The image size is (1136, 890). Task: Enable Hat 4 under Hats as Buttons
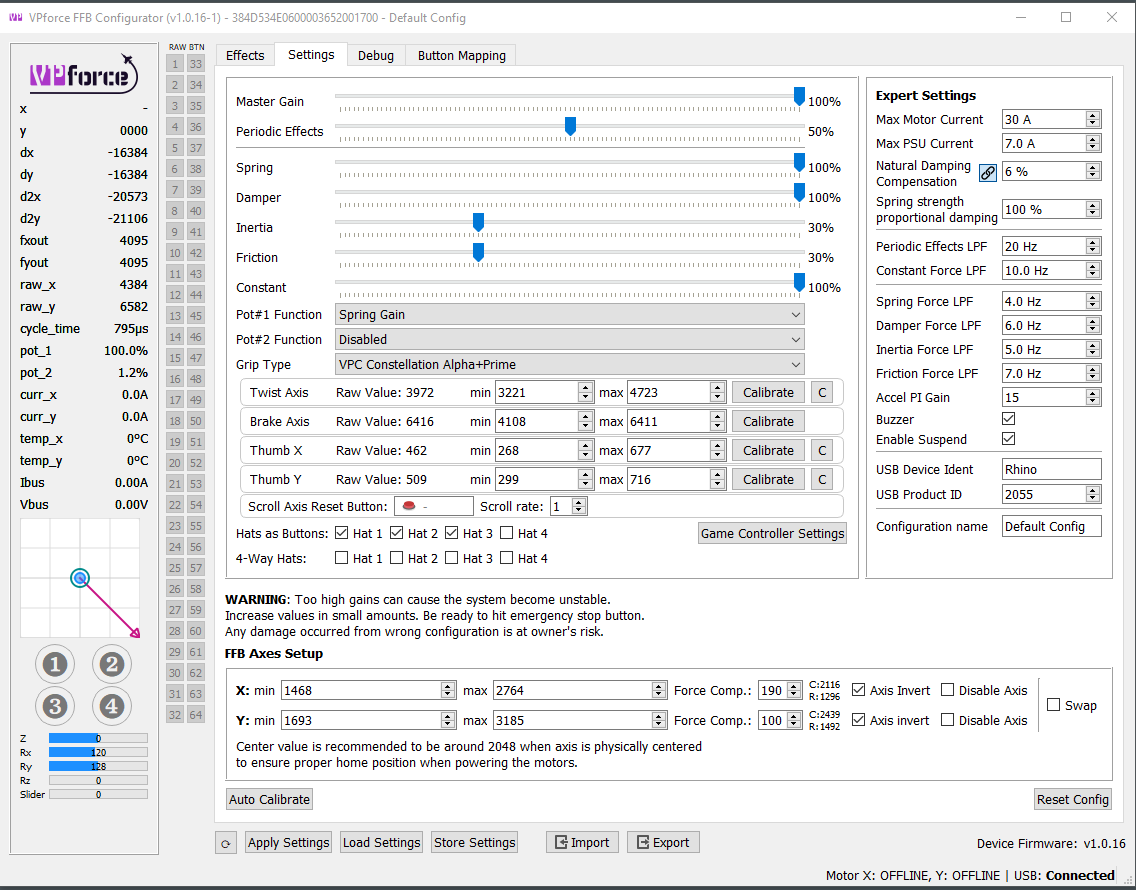505,532
